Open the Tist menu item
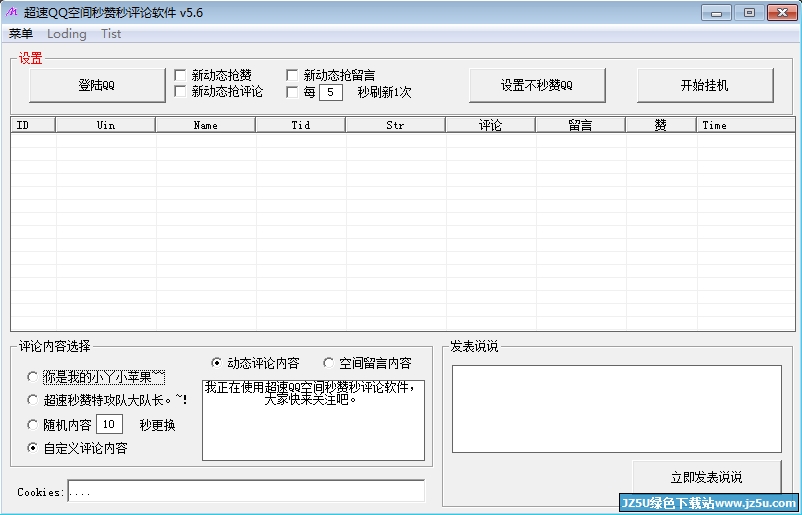The width and height of the screenshot is (802, 515). tap(111, 34)
